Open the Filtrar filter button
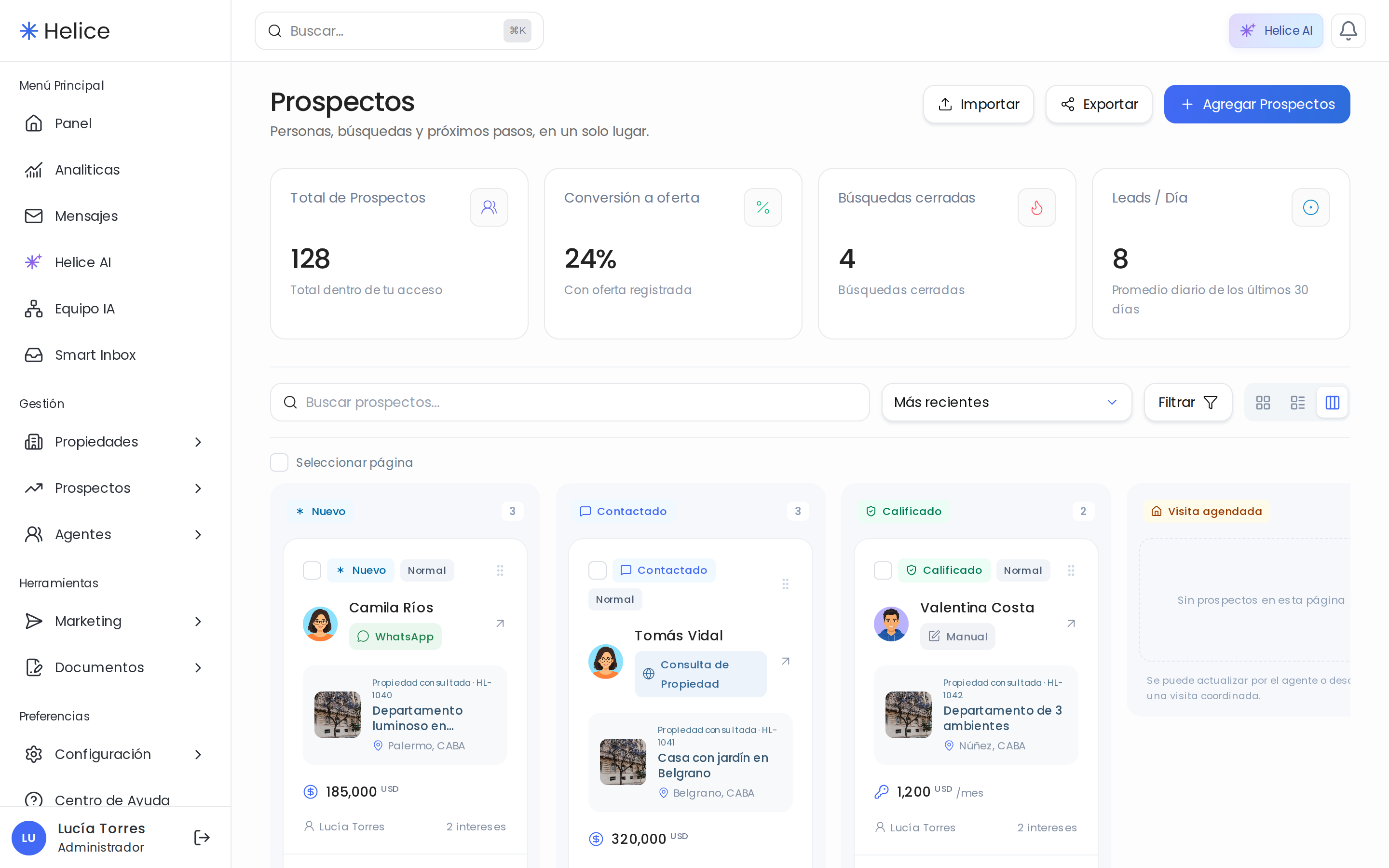The width and height of the screenshot is (1389, 868). pos(1187,403)
